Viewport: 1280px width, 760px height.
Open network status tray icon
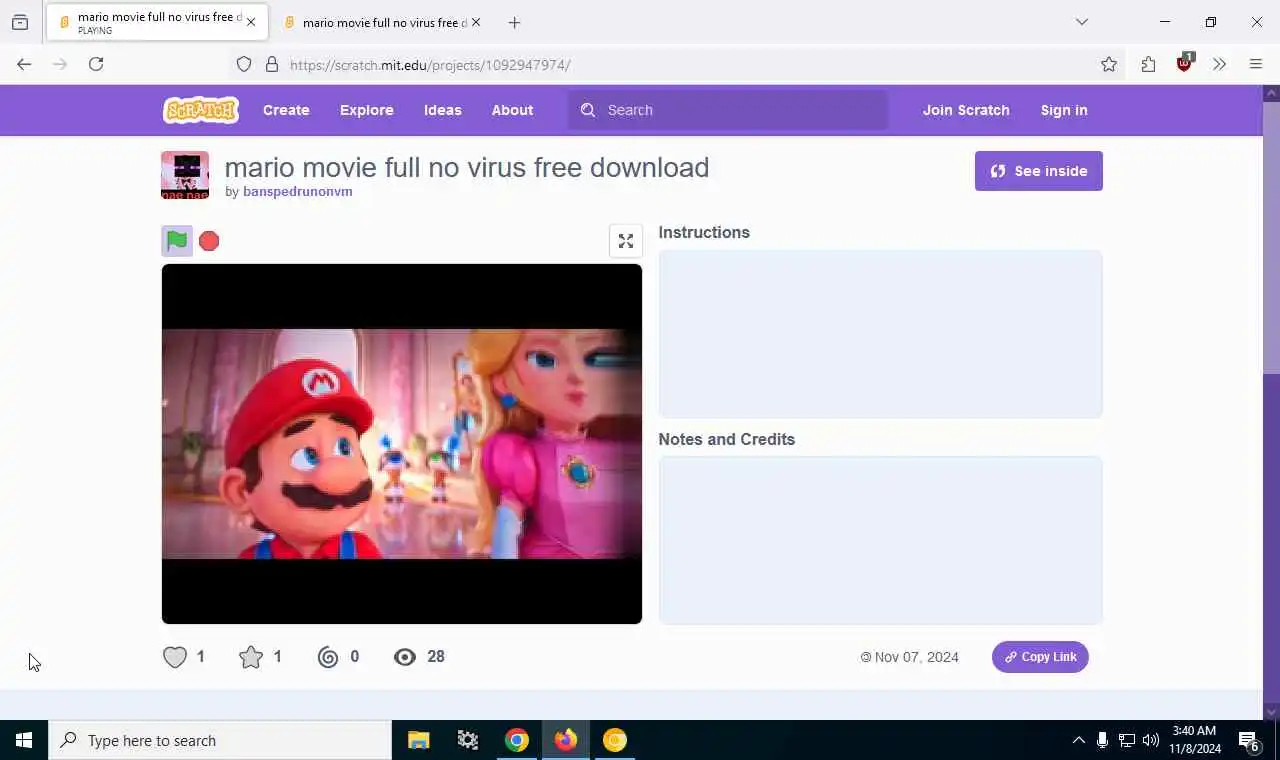tap(1127, 740)
